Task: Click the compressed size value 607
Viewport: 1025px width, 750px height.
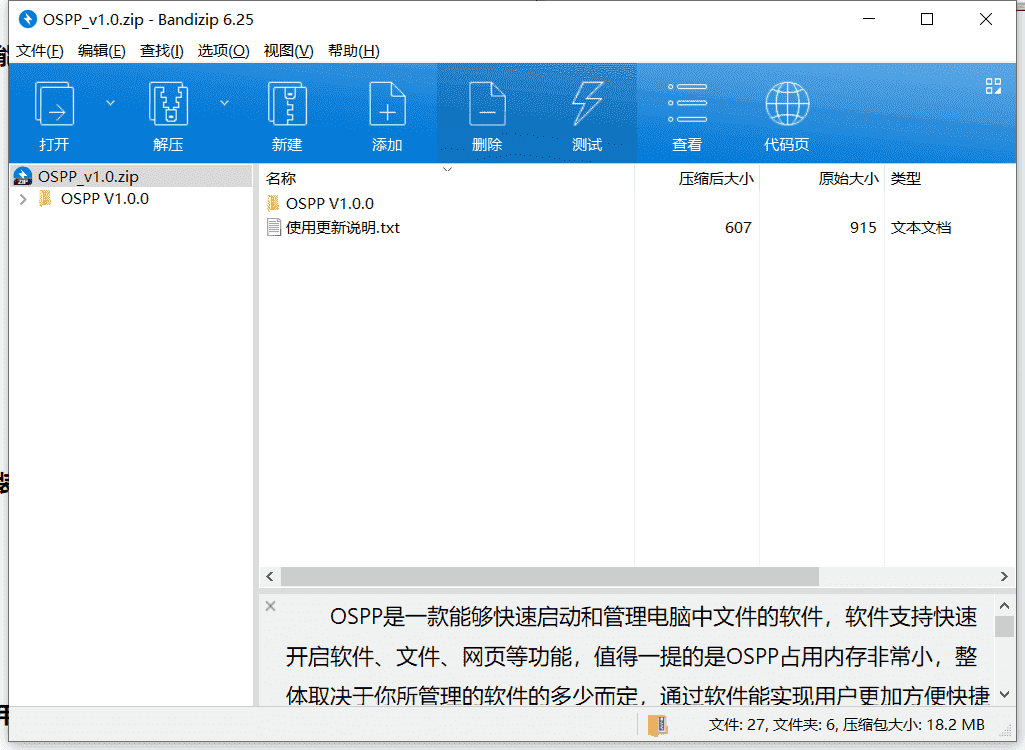Action: click(x=738, y=228)
